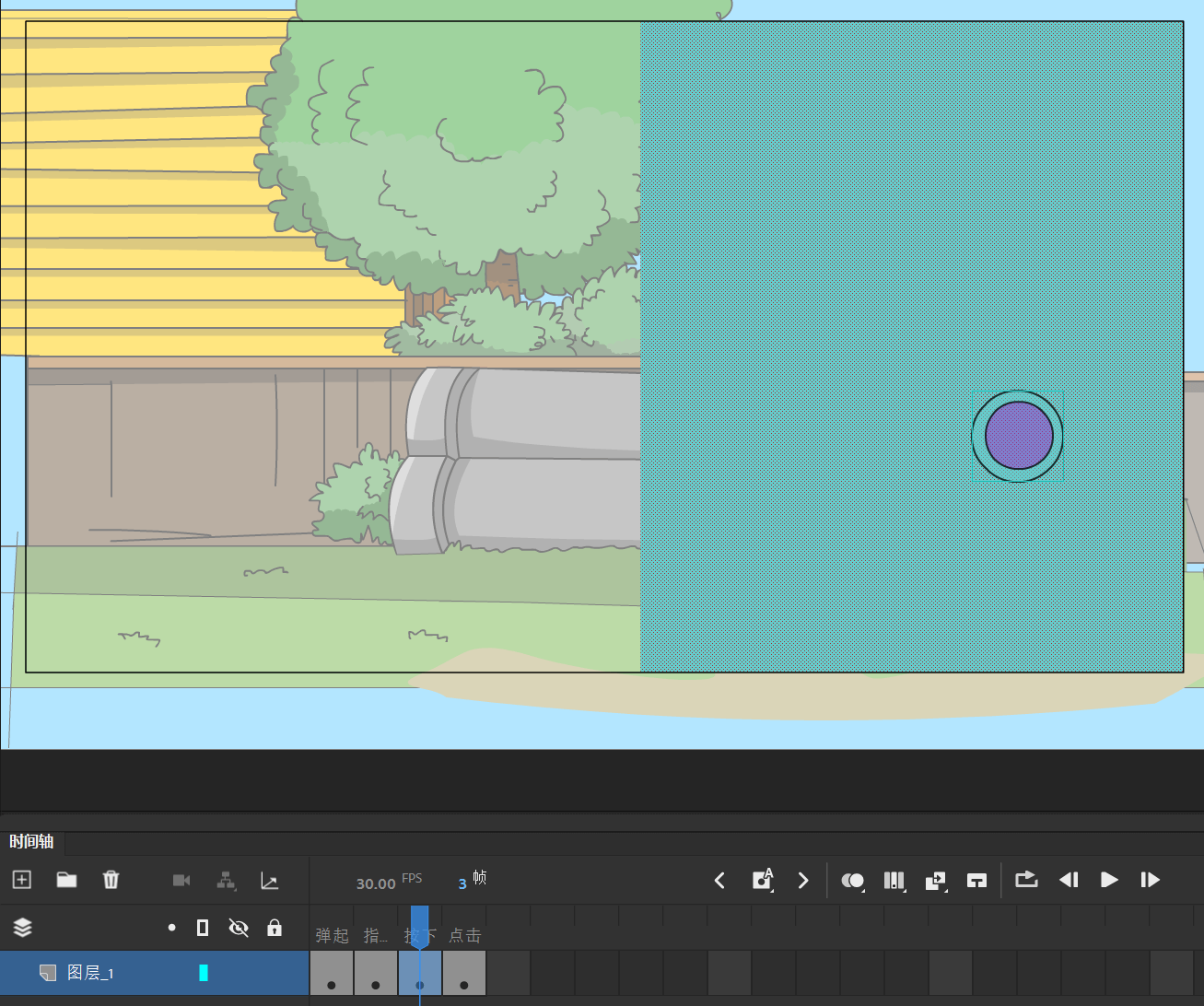Screen dimensions: 1204x1006
Task: Toggle loop playback
Action: (1026, 880)
